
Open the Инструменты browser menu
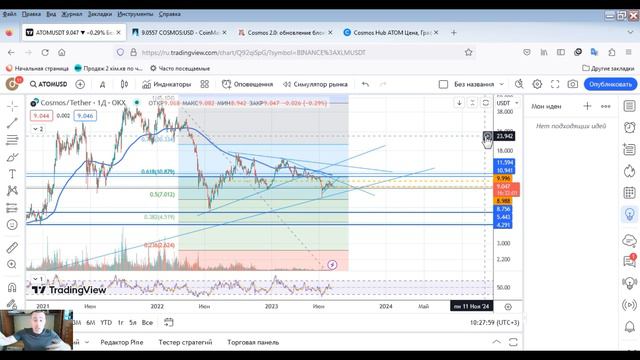tap(135, 14)
